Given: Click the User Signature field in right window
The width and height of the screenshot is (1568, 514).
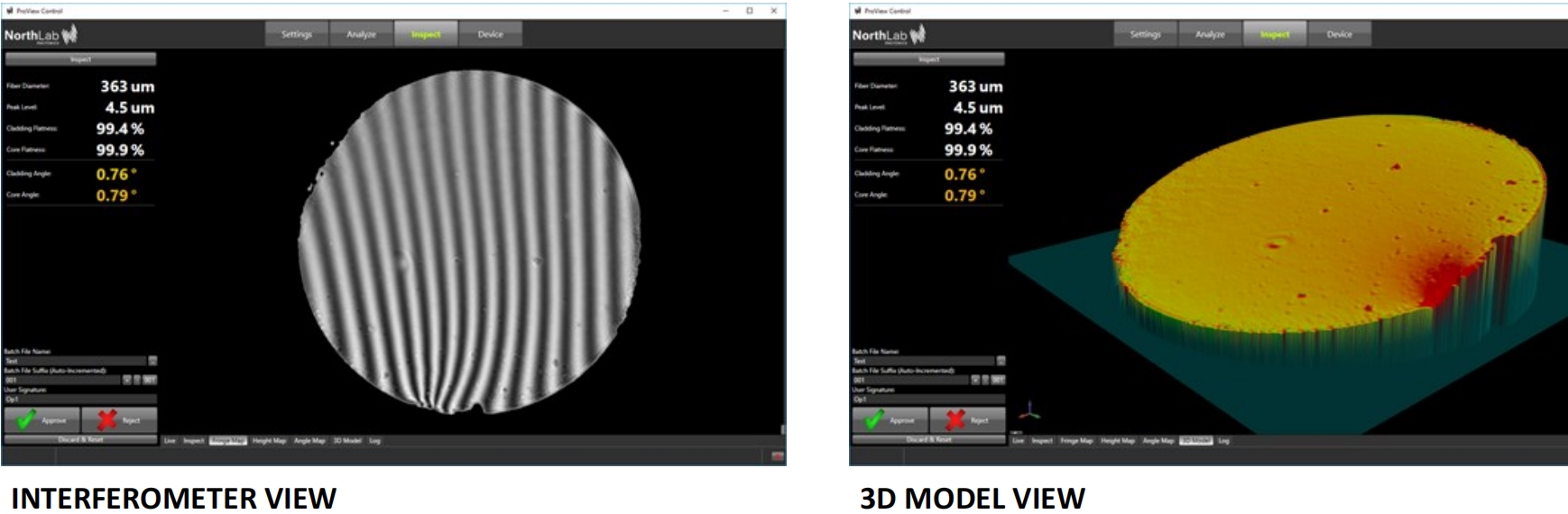Looking at the screenshot, I should pos(928,399).
